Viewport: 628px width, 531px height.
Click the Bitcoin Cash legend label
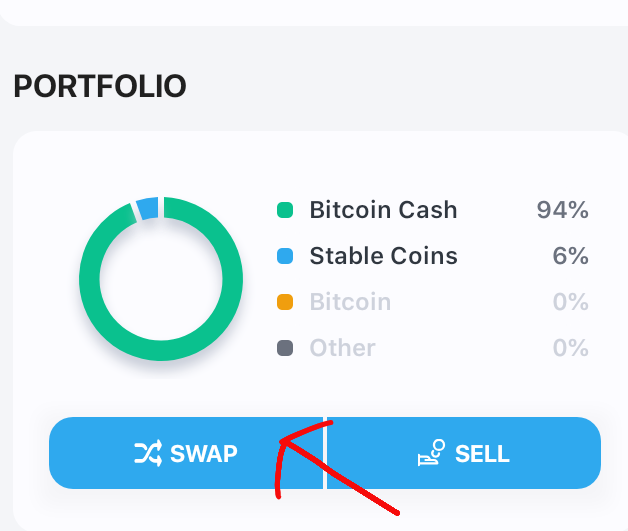coord(383,210)
